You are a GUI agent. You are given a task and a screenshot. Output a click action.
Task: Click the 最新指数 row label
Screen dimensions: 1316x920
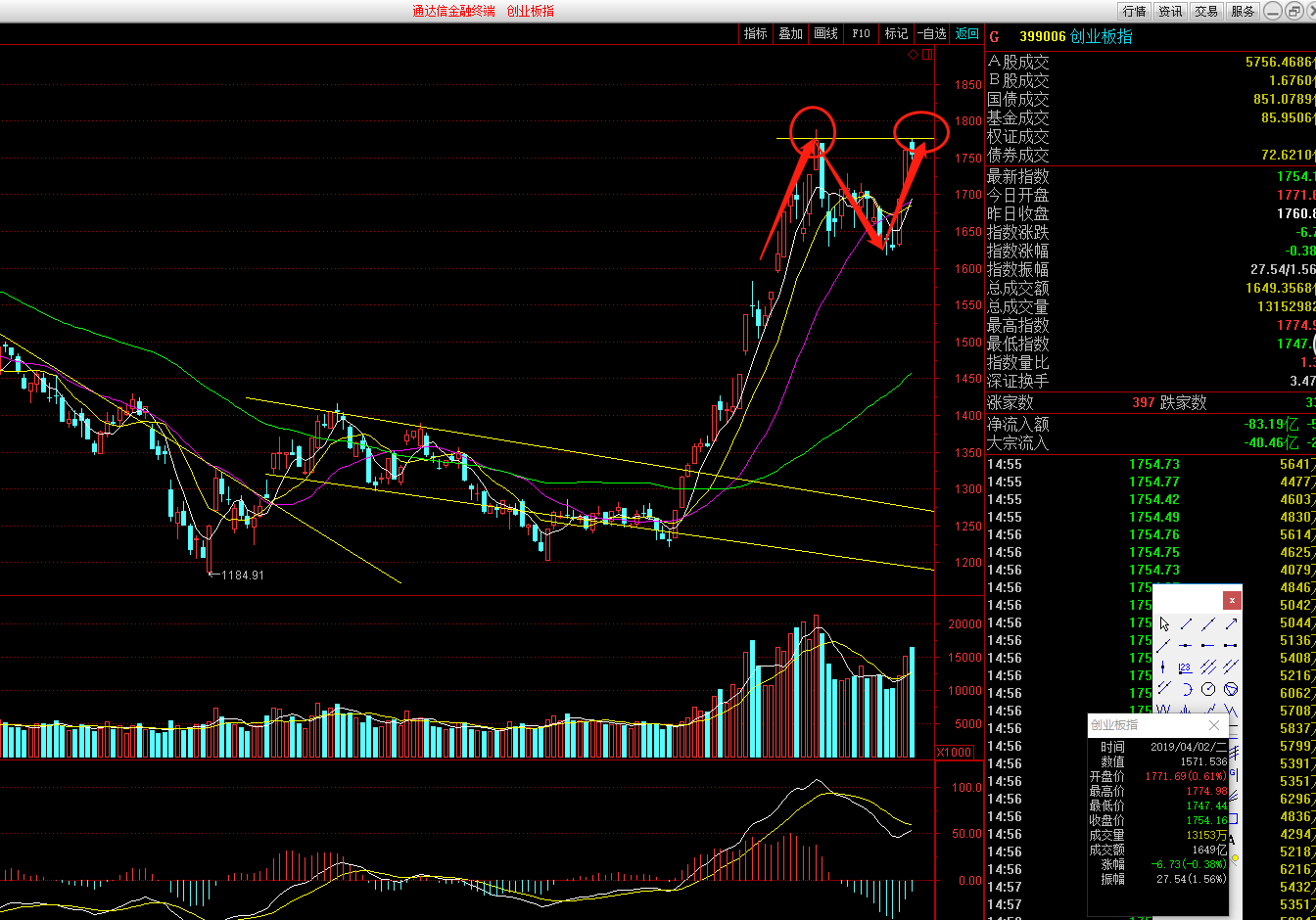(1018, 176)
